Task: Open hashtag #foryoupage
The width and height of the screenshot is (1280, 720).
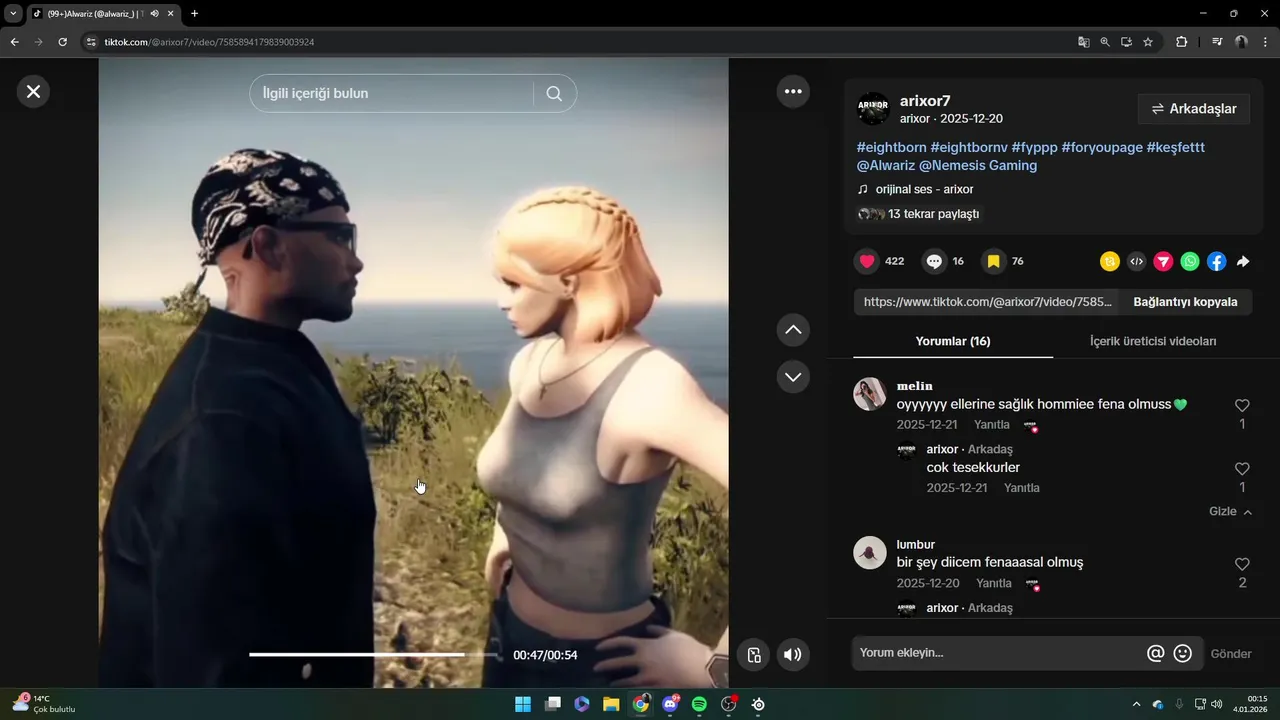Action: 1102,147
